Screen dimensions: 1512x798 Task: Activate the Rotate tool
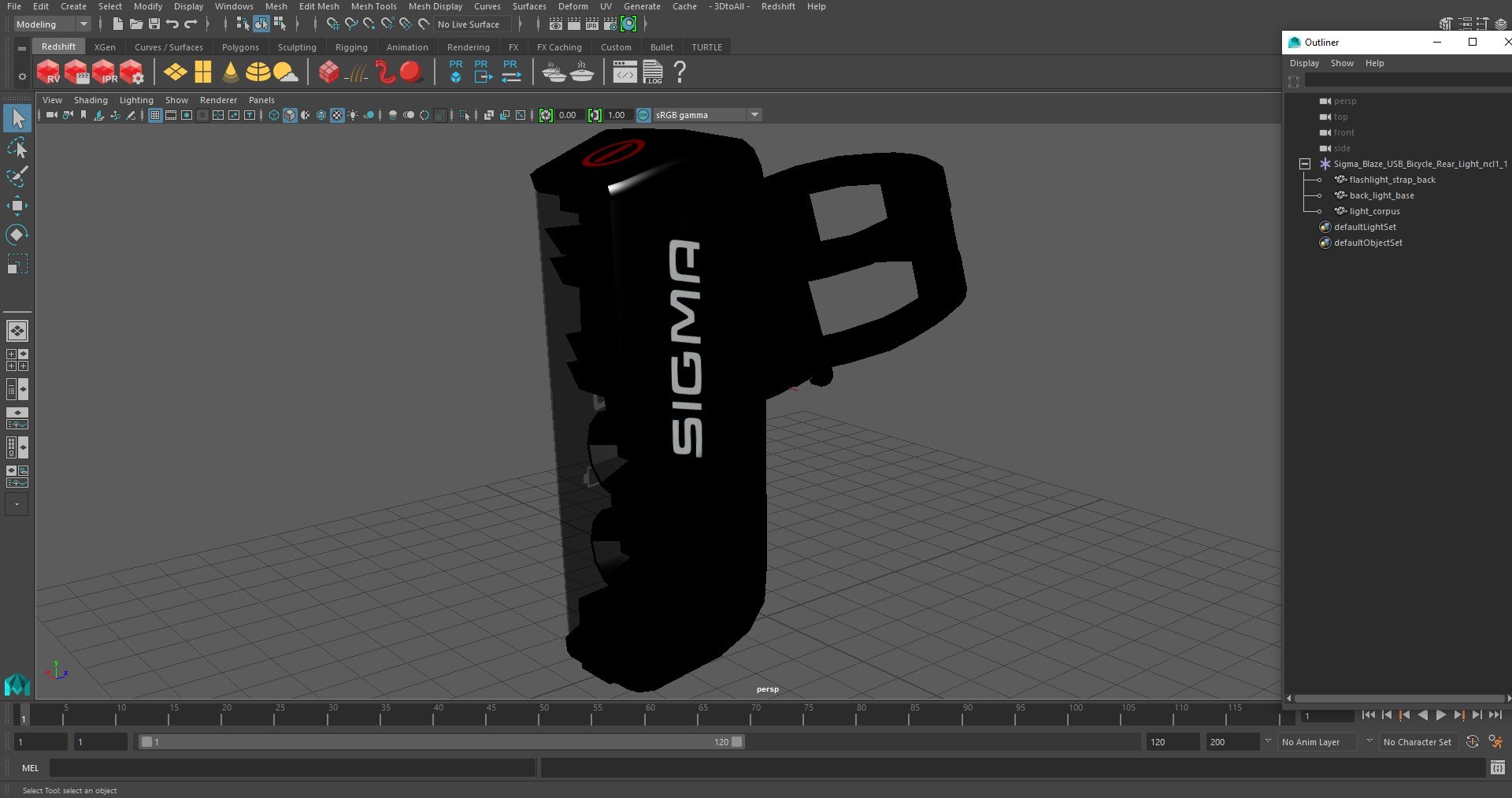point(17,235)
